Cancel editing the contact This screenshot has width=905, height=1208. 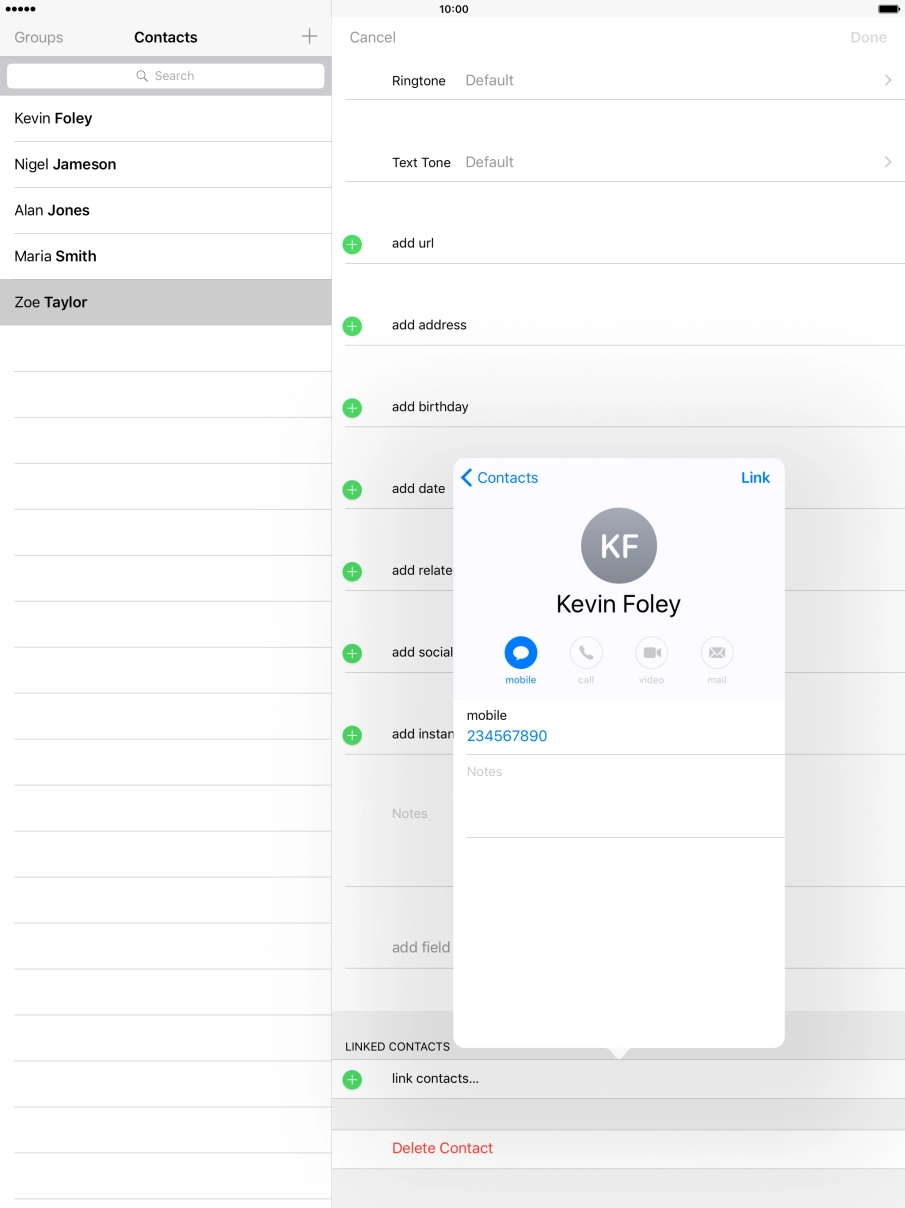(372, 37)
